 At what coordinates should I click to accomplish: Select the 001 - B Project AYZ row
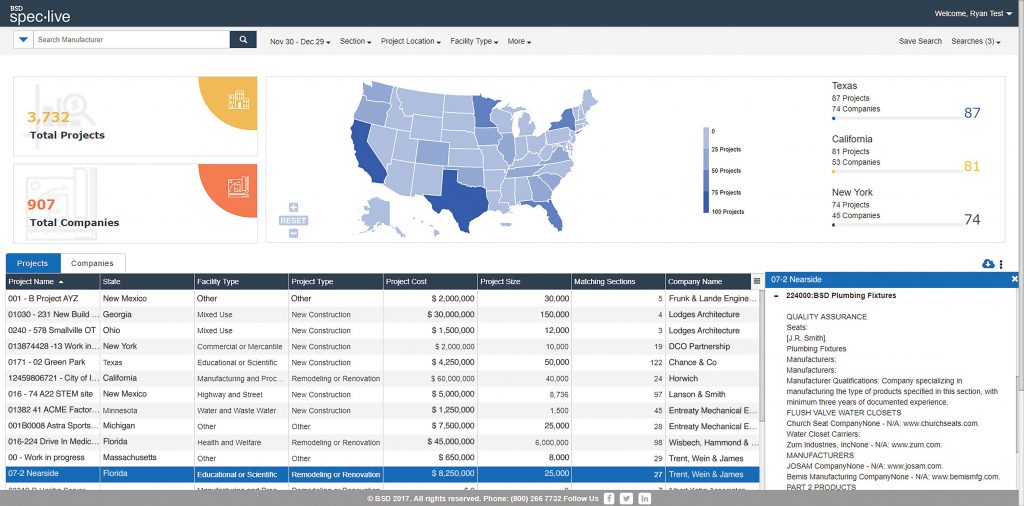tap(383, 298)
